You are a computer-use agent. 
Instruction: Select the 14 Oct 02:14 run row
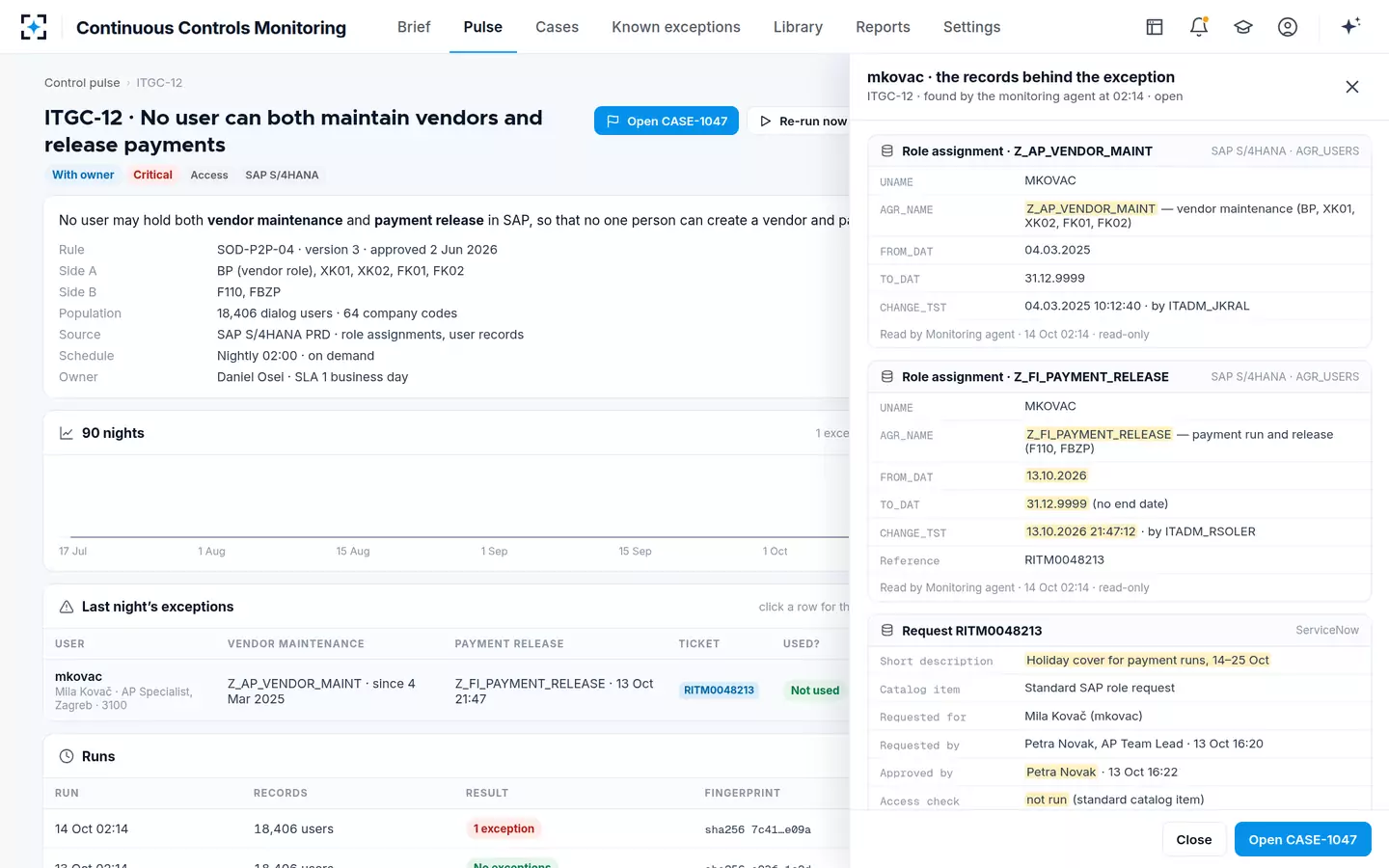447,828
